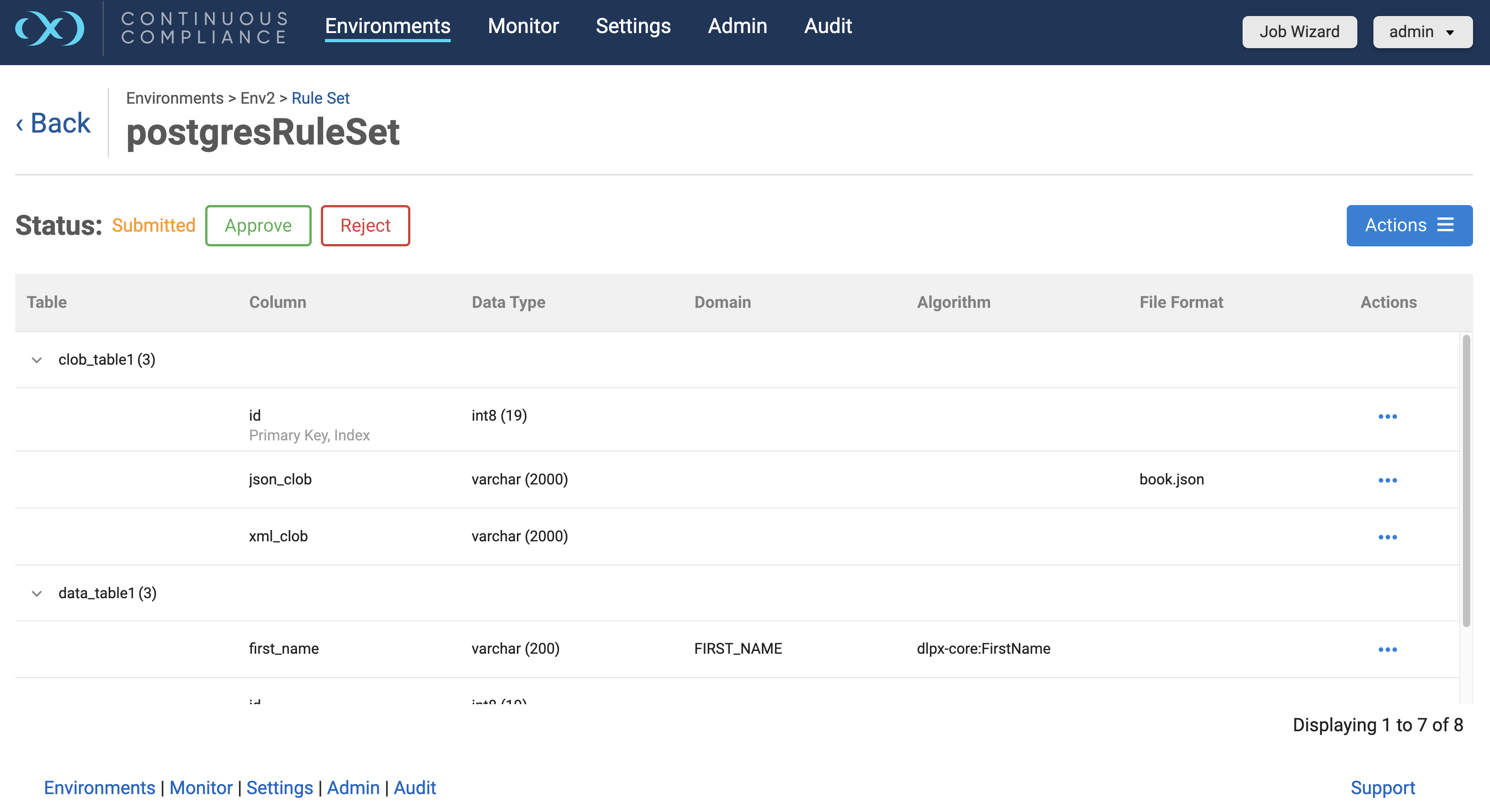Reject the submitted rule set
Screen dimensions: 1490x812
tap(365, 225)
